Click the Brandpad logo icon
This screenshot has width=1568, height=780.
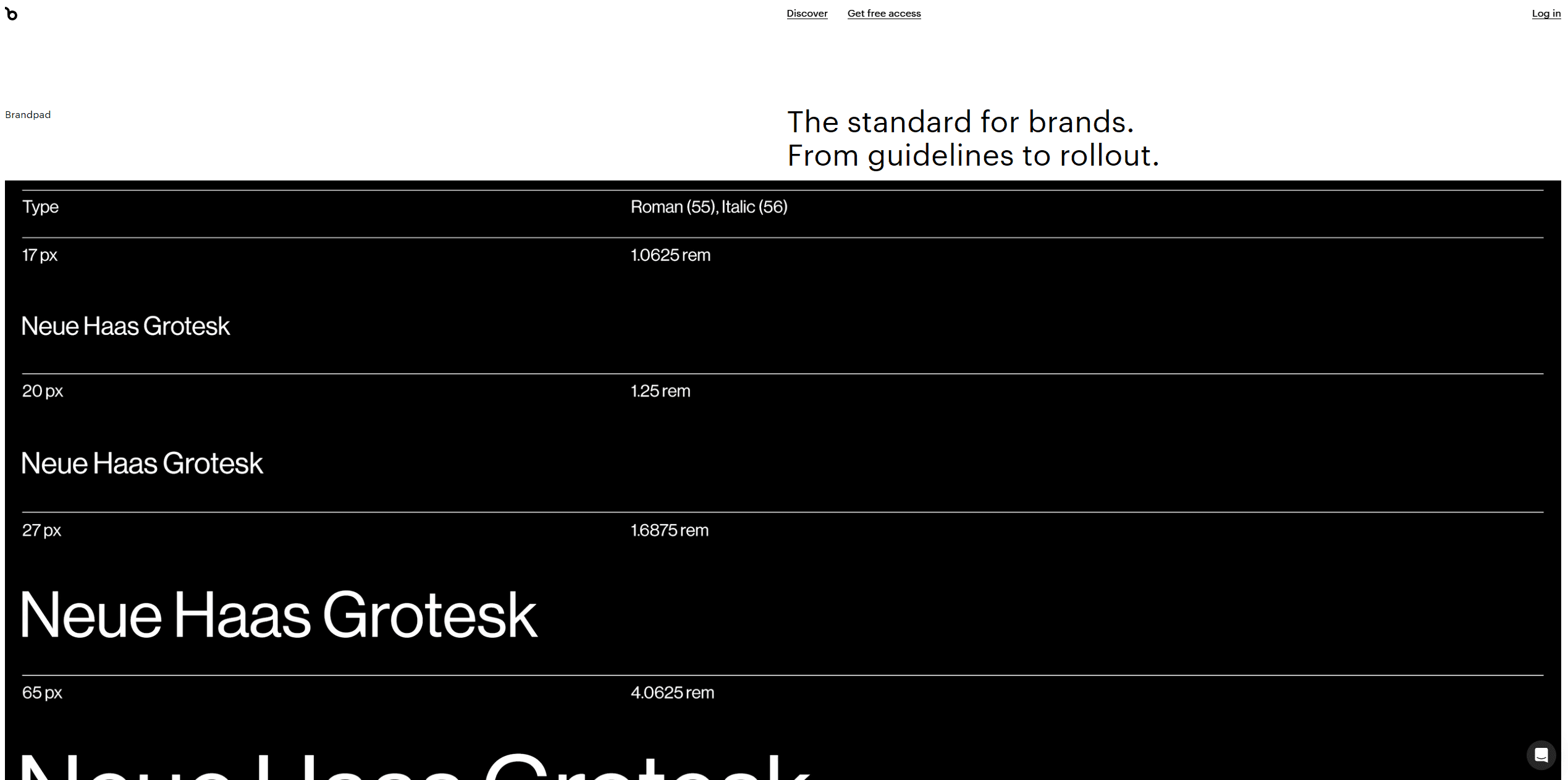[x=11, y=14]
